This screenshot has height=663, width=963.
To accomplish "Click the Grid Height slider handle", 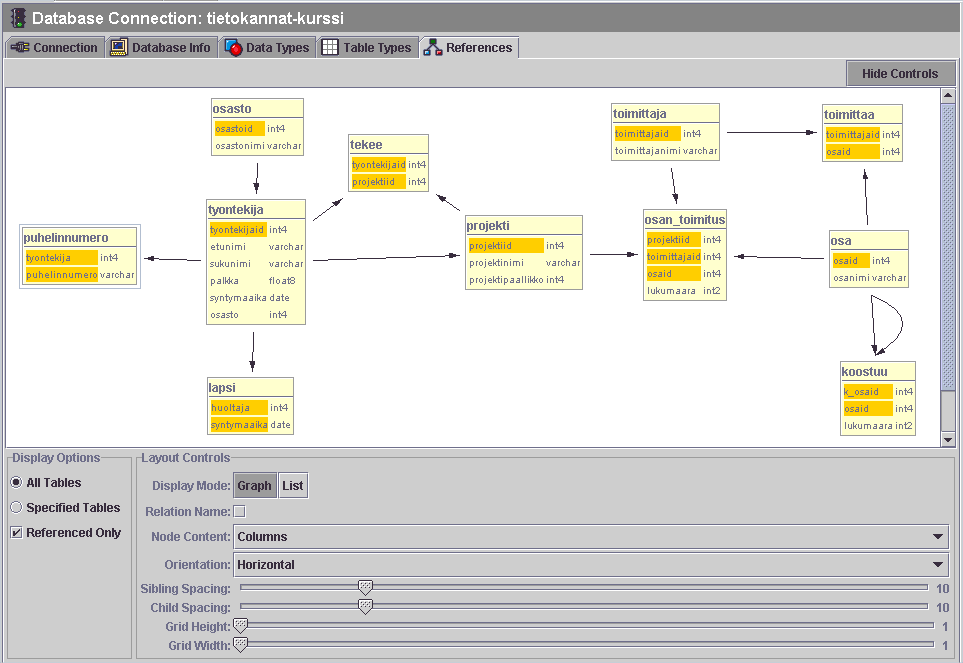I will tap(240, 626).
